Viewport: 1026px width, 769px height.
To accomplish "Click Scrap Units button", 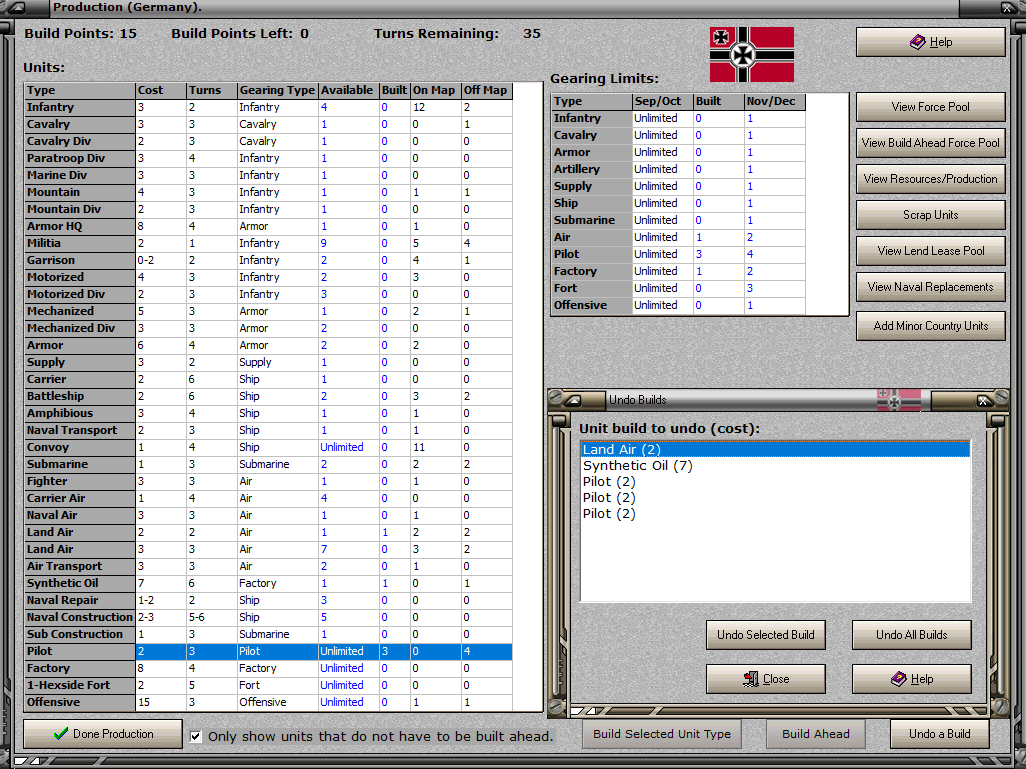I will pos(930,215).
